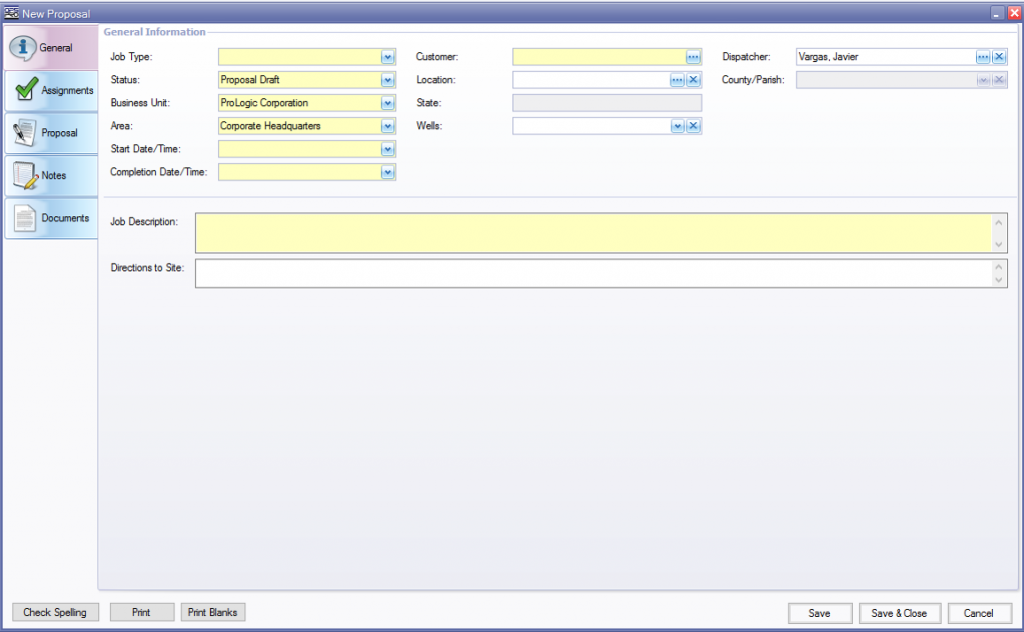Image resolution: width=1024 pixels, height=632 pixels.
Task: Click the Print Blanks button
Action: tap(212, 612)
